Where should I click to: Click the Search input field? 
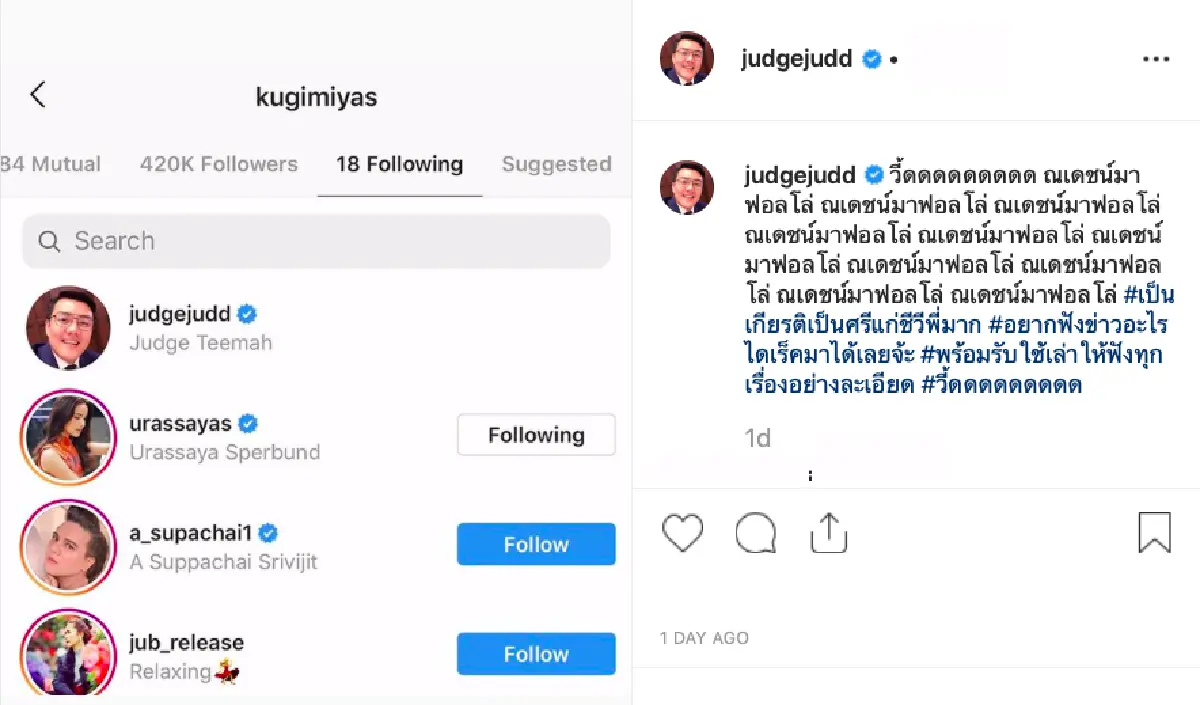point(330,241)
